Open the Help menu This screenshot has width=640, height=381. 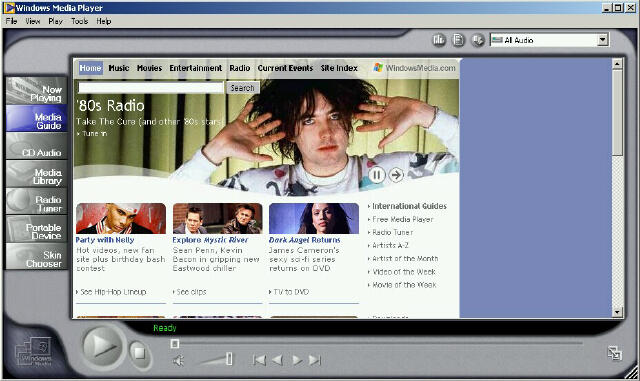coord(104,21)
